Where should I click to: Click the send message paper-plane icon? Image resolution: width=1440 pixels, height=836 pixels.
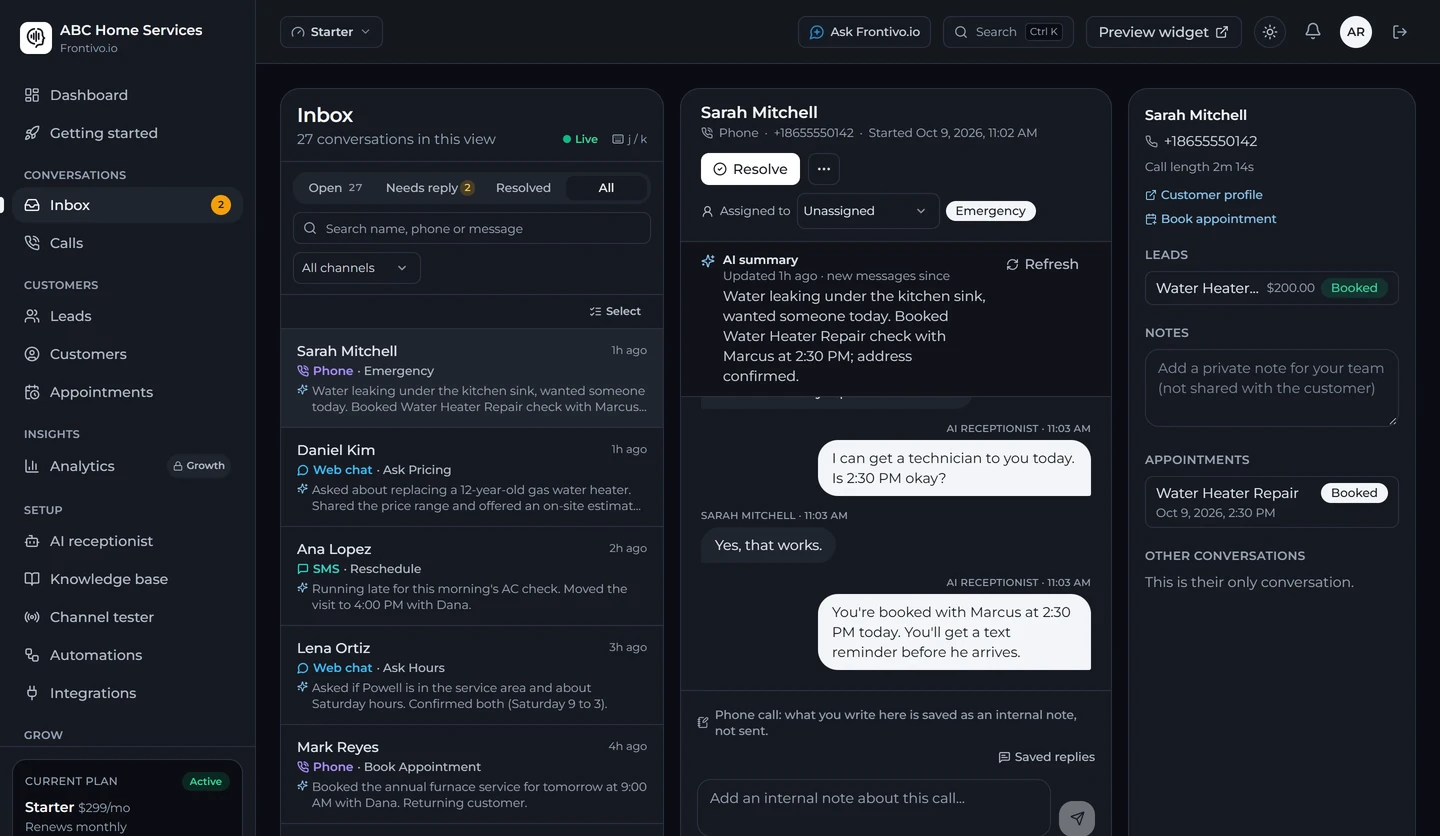click(1077, 818)
